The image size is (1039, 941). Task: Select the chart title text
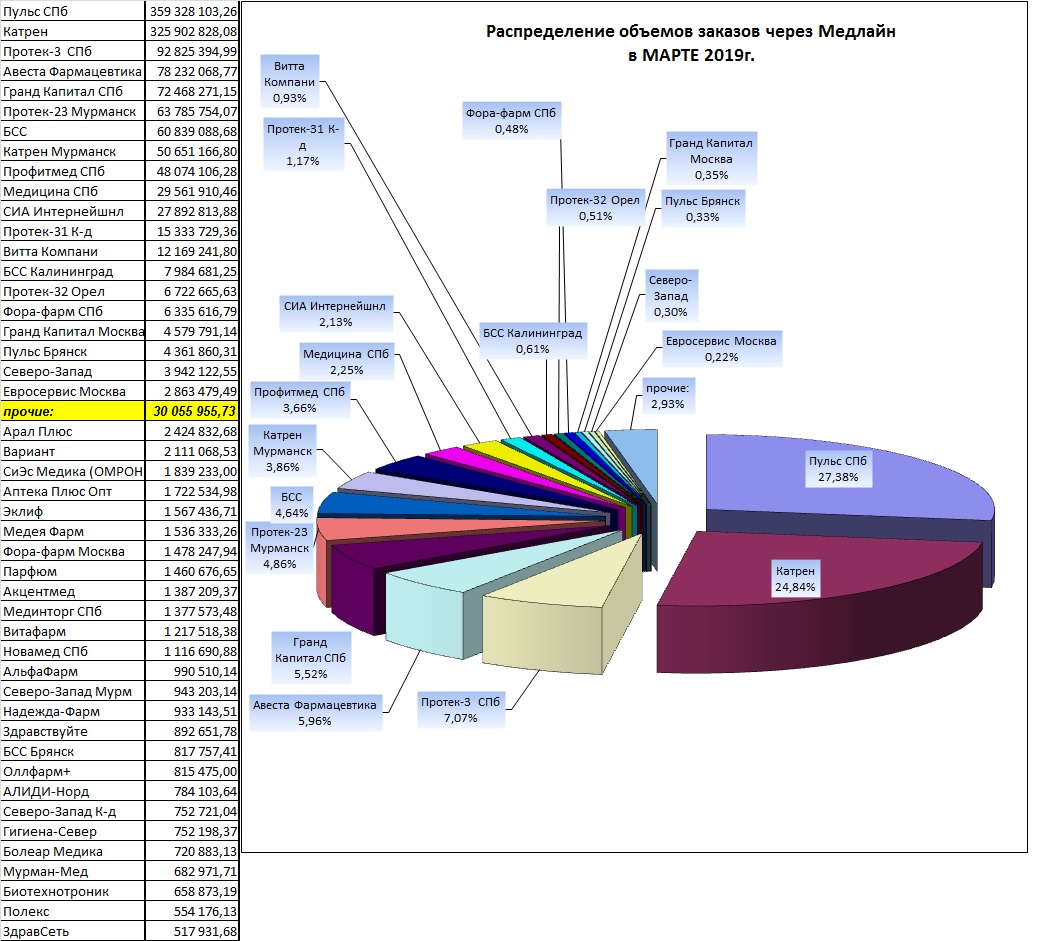(x=690, y=42)
